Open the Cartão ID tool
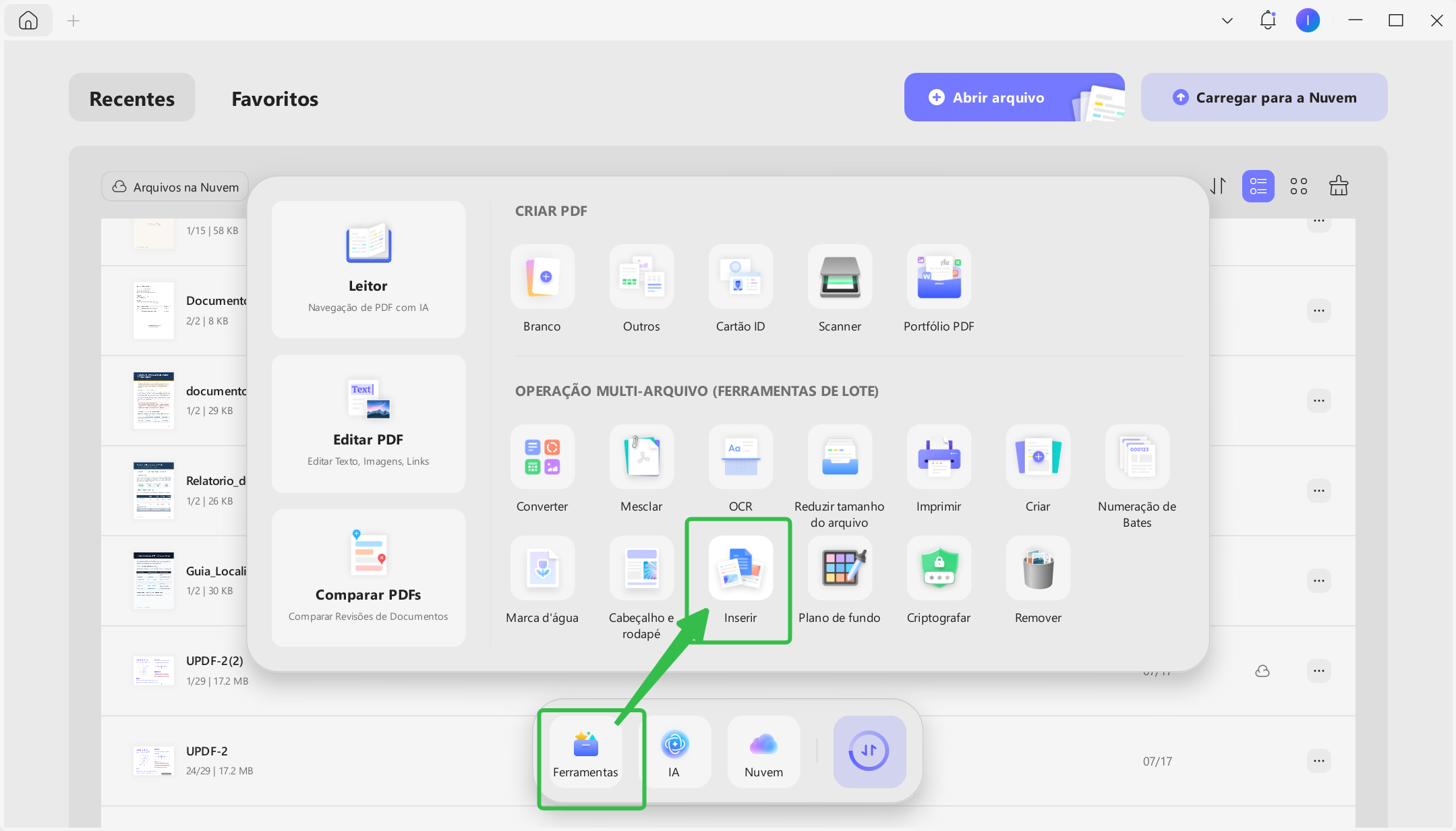The height and width of the screenshot is (831, 1456). click(x=740, y=277)
